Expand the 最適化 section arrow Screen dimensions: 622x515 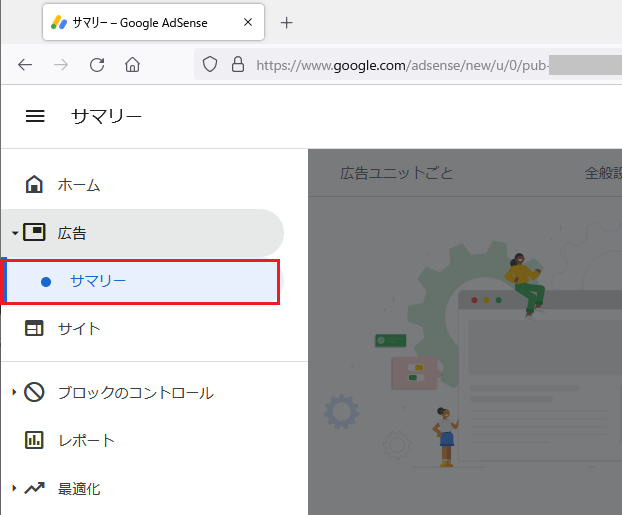14,489
